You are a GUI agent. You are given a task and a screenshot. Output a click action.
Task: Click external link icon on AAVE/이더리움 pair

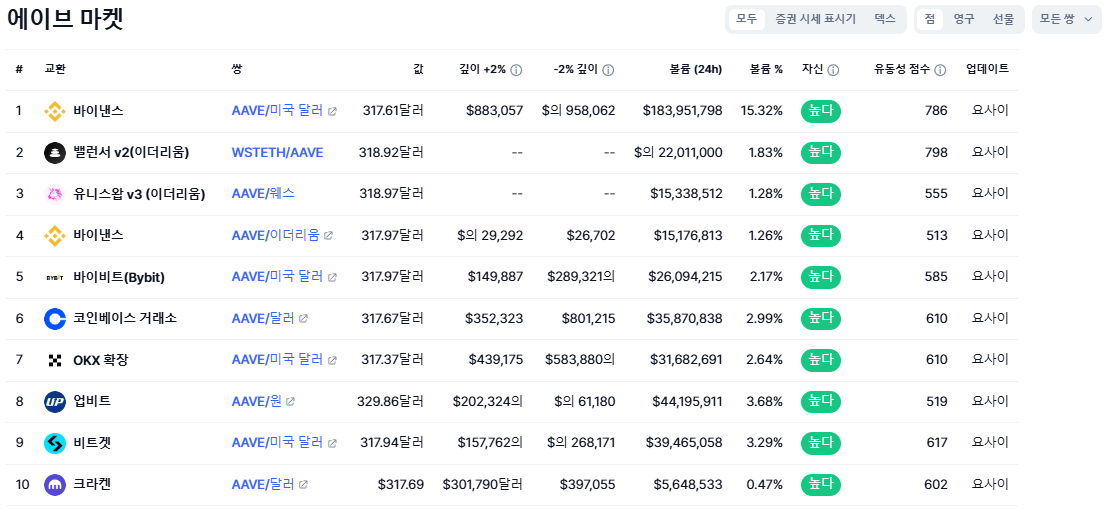[328, 235]
